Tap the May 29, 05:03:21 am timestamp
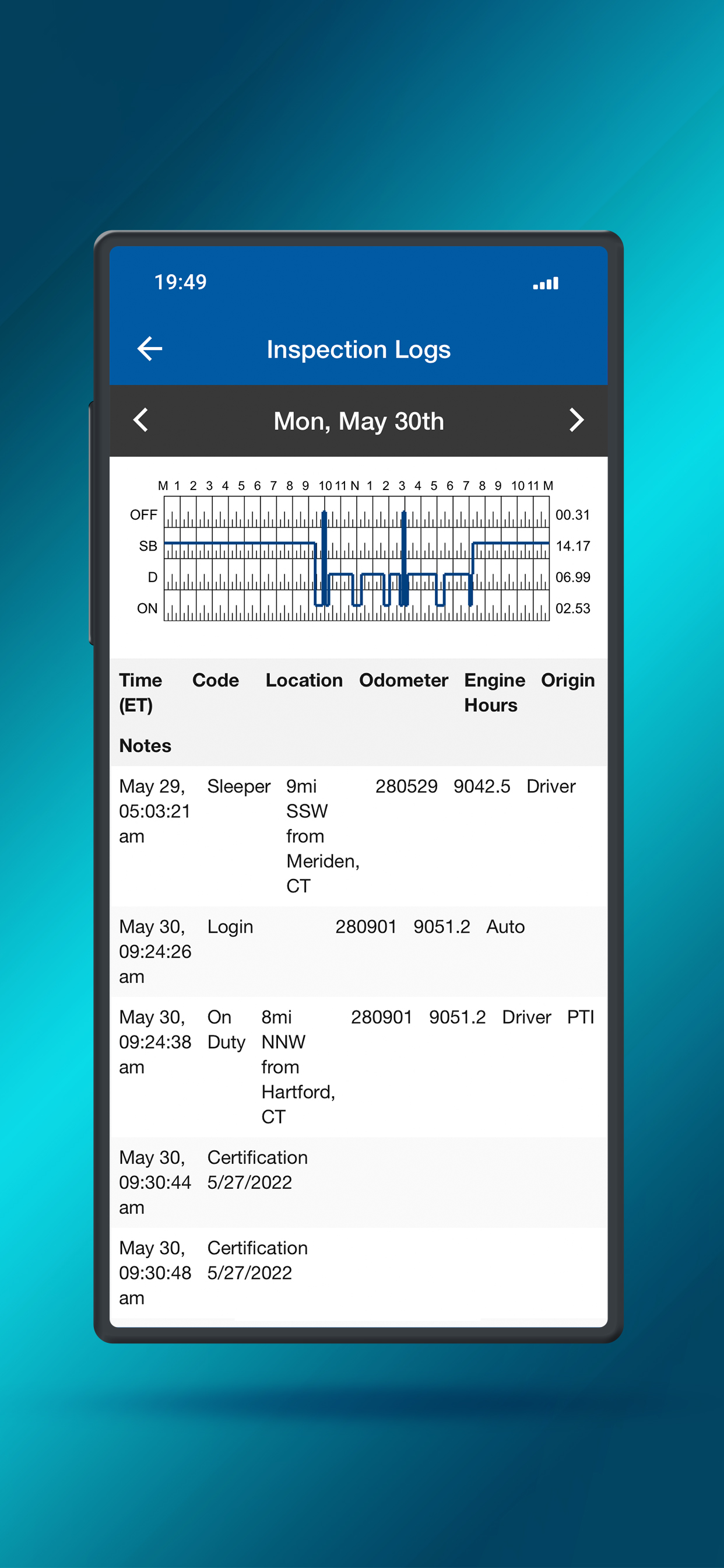 tap(154, 811)
